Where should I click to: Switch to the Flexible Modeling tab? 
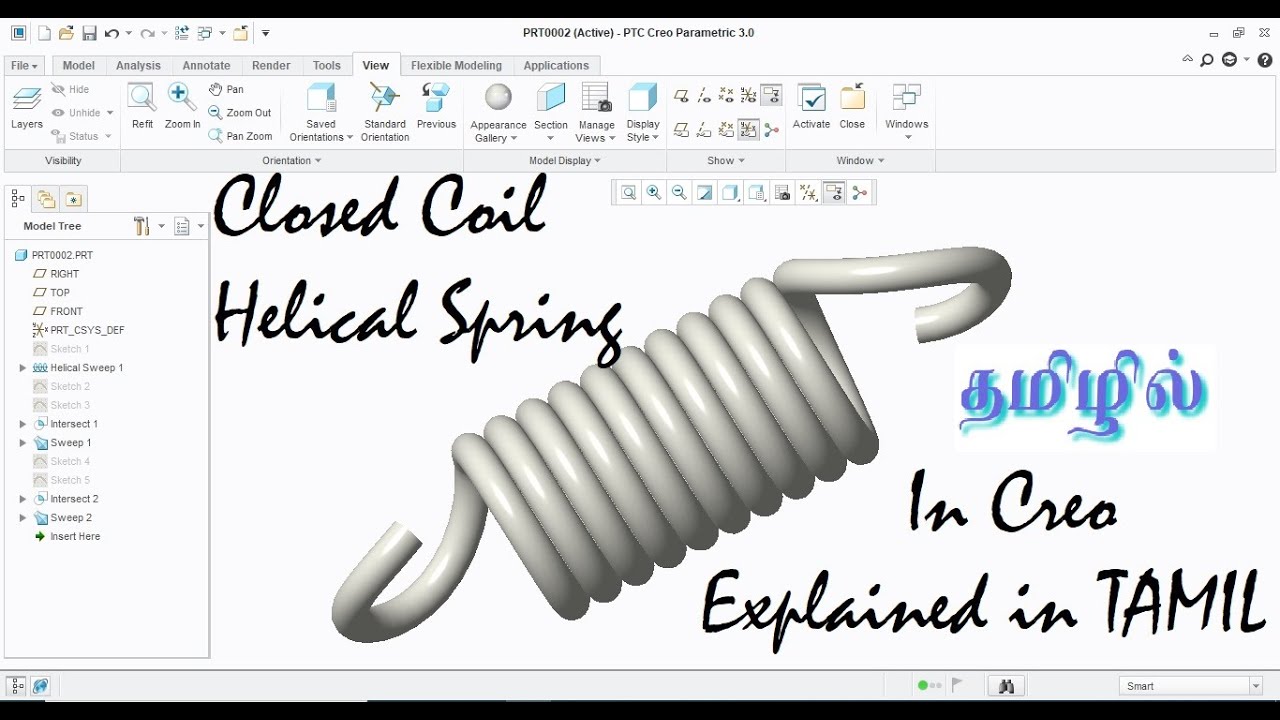click(x=456, y=66)
